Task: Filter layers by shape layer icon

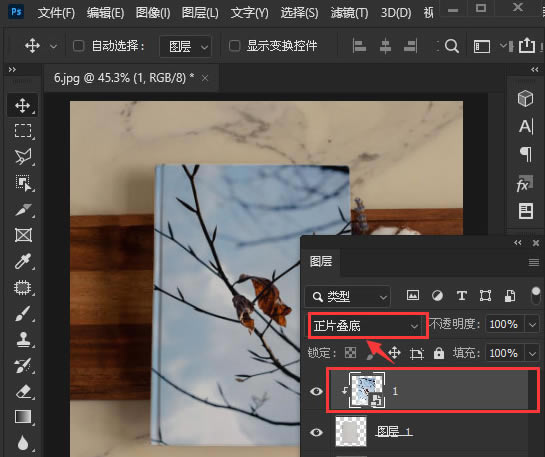Action: (485, 296)
